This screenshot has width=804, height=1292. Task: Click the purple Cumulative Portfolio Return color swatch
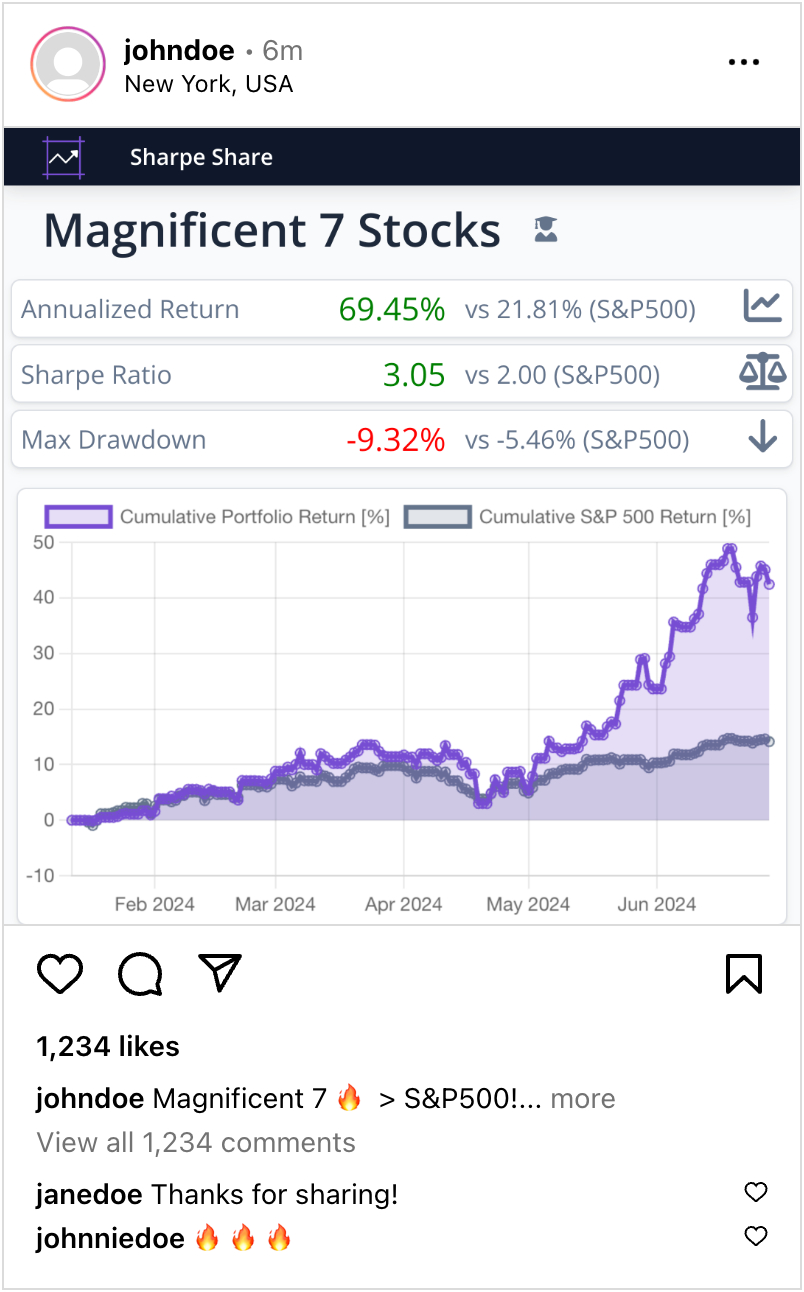[80, 517]
